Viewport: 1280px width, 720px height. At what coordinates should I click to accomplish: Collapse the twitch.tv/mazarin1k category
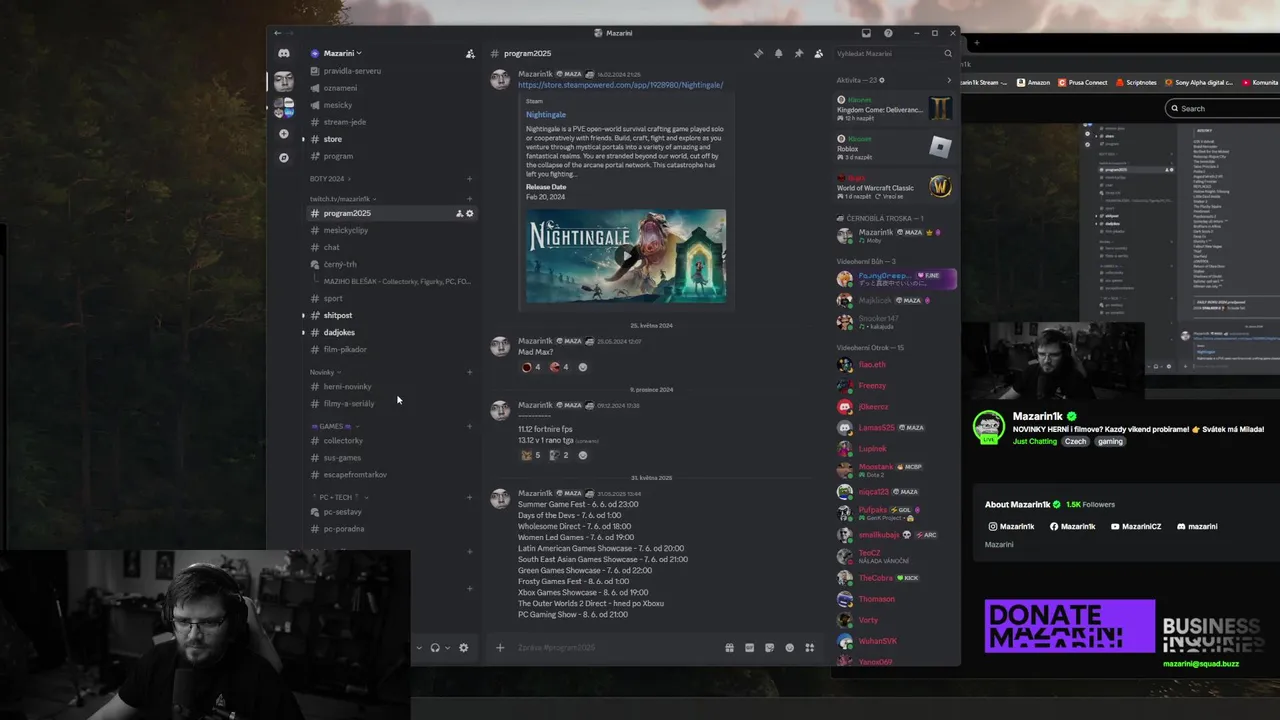coord(342,199)
